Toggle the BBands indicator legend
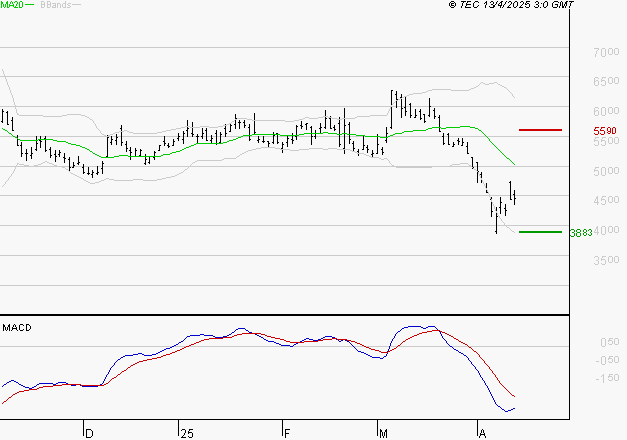627x440 pixels. click(x=54, y=5)
